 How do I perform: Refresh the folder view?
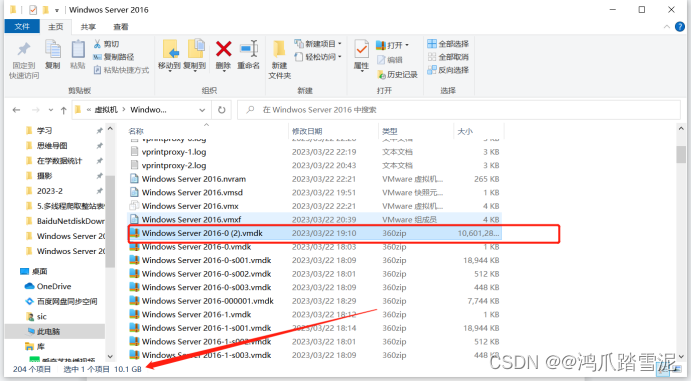(x=222, y=110)
